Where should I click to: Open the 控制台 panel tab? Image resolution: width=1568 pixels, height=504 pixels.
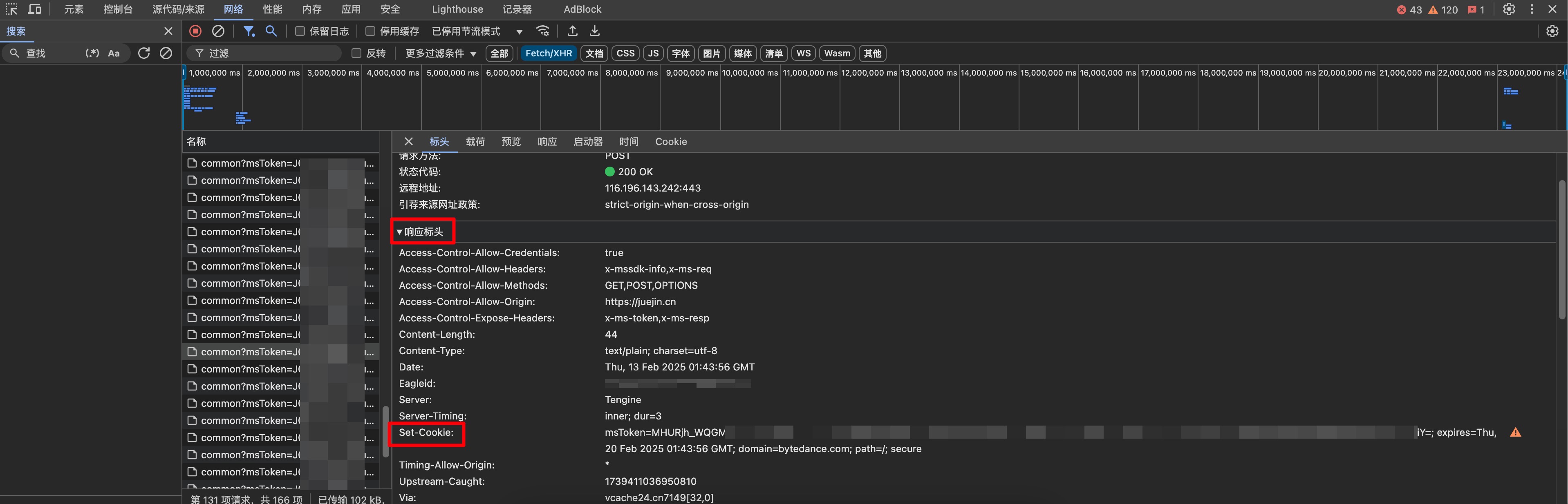(117, 9)
